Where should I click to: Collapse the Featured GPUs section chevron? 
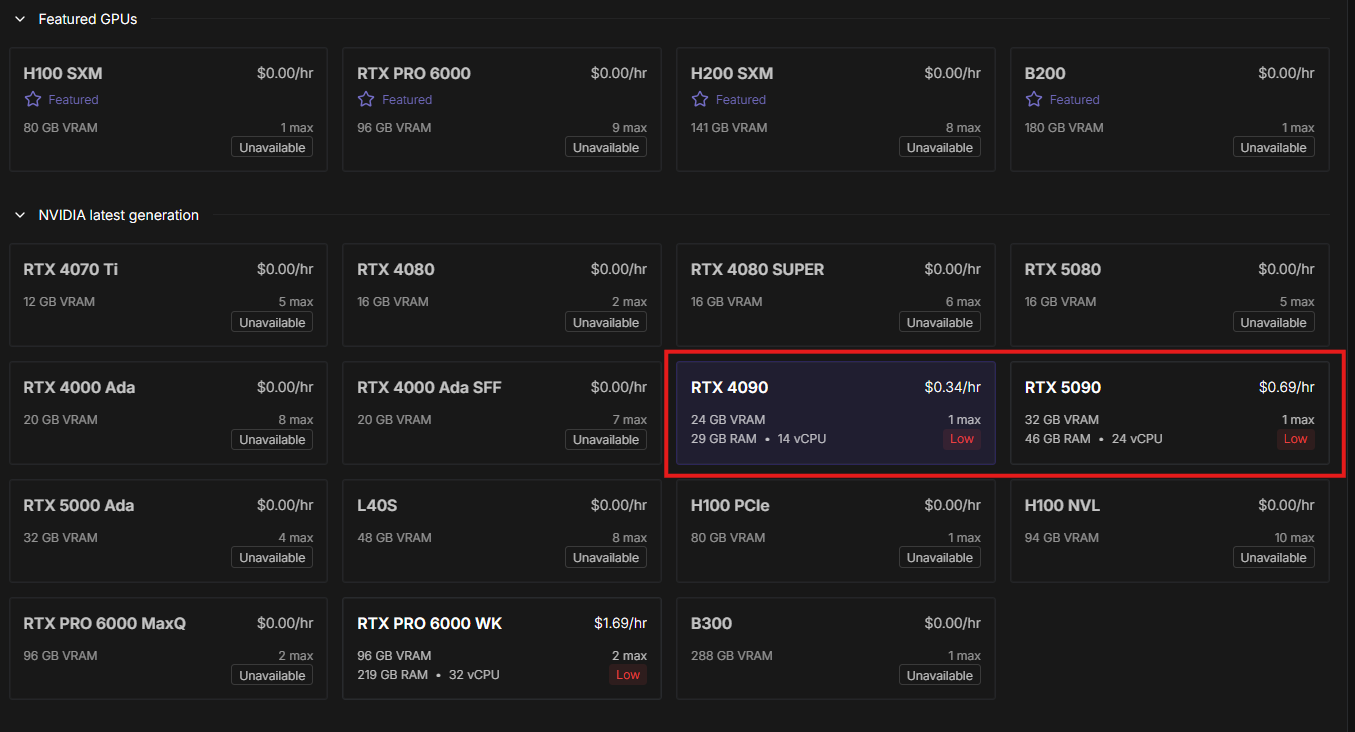[20, 19]
